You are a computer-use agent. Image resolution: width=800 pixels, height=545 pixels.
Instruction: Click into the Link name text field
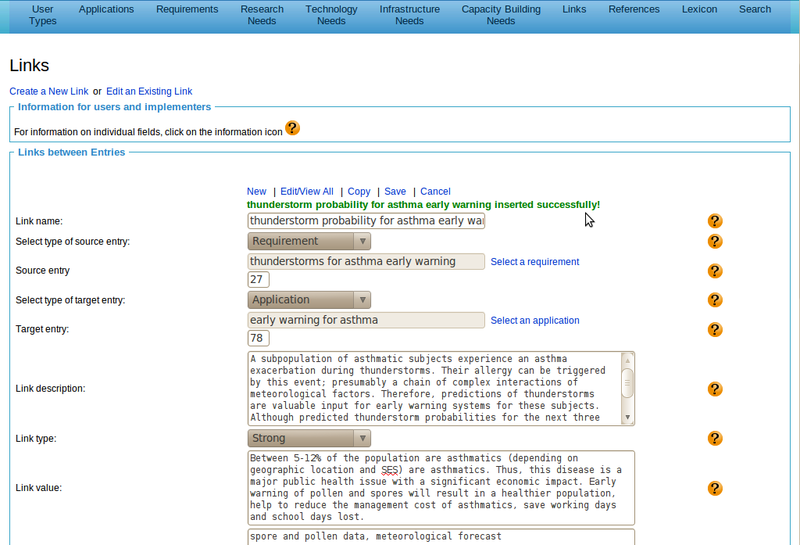click(x=366, y=221)
